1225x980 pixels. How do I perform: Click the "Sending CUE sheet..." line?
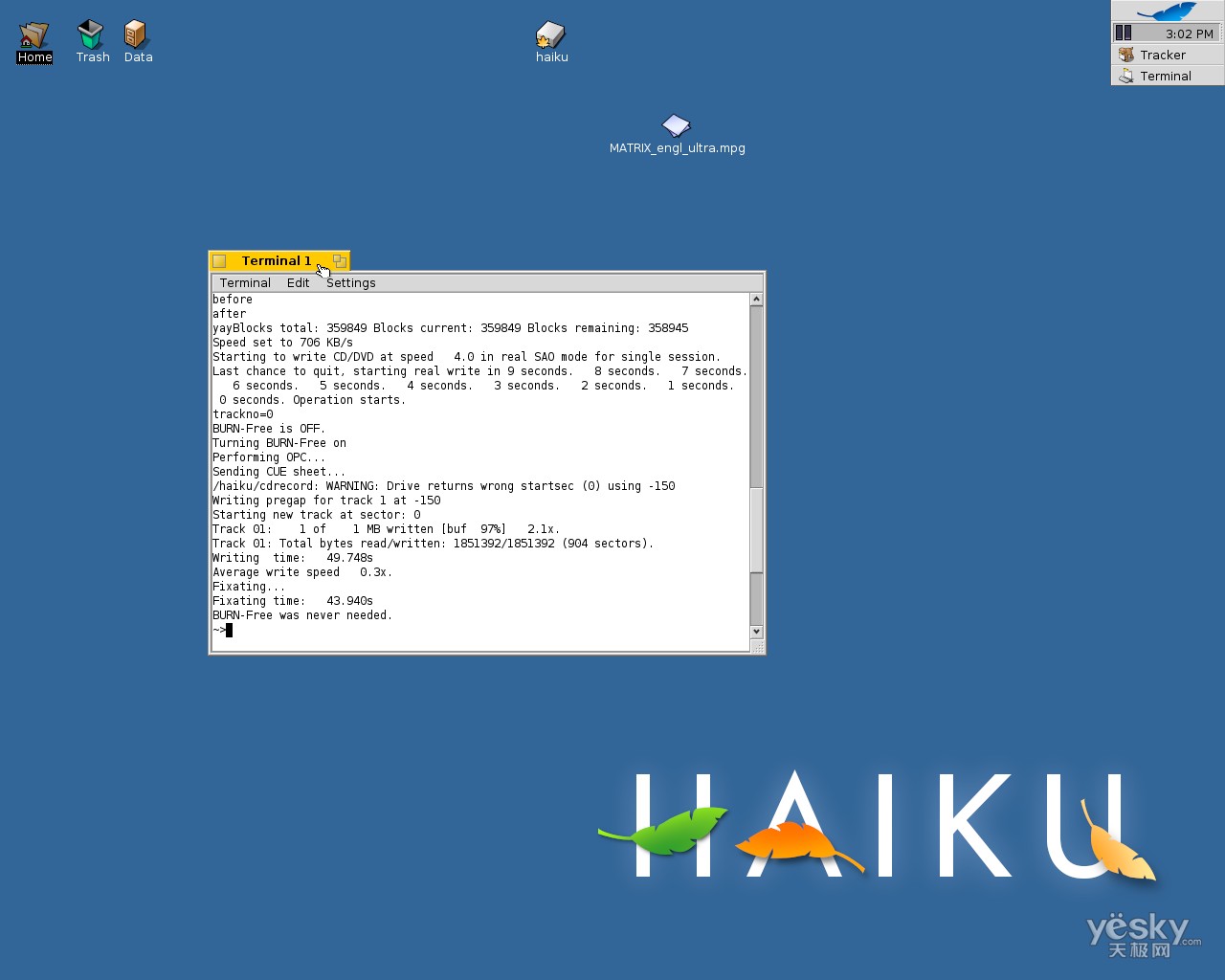click(x=279, y=472)
